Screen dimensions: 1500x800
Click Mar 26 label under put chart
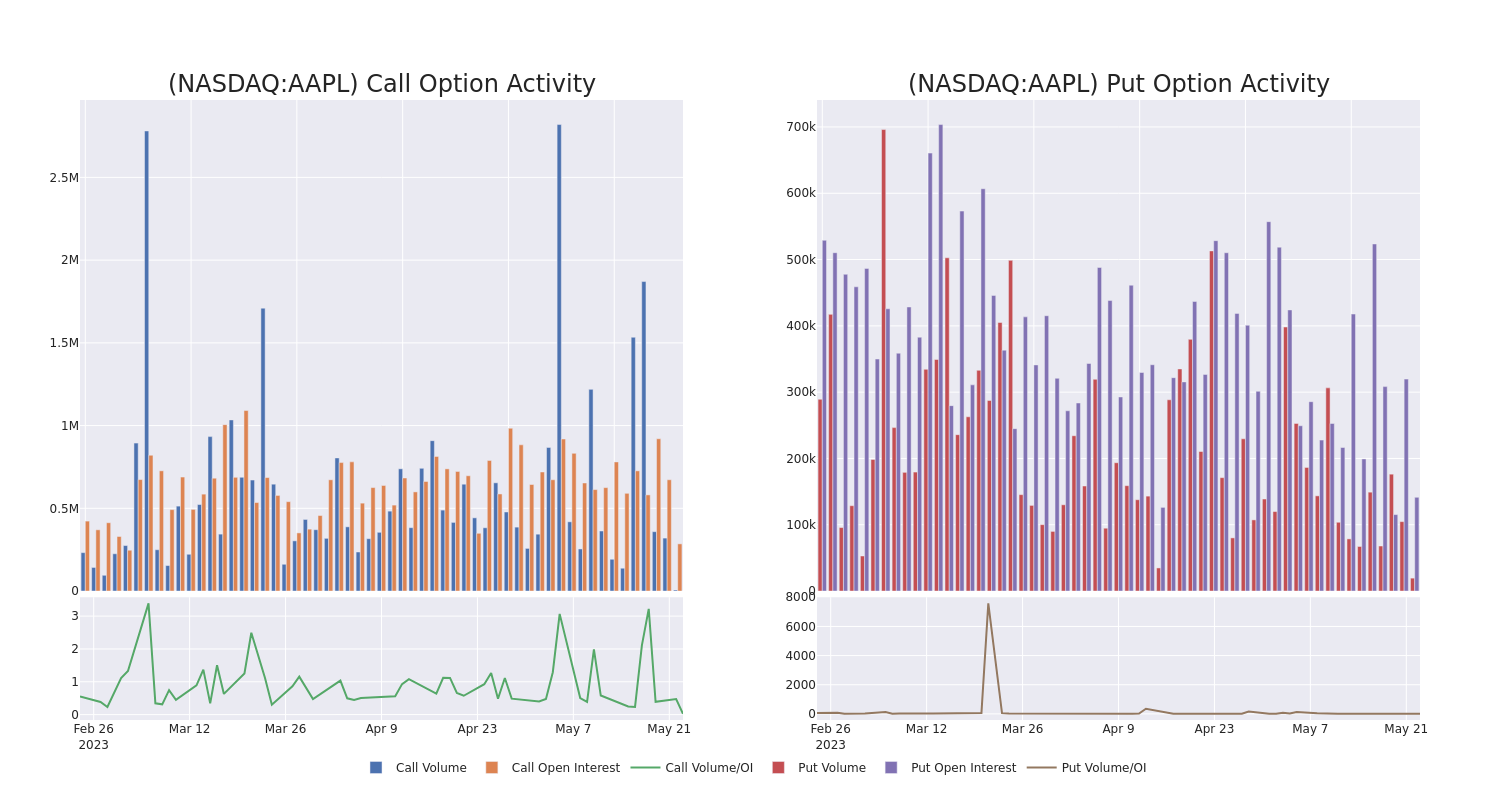pos(1023,729)
